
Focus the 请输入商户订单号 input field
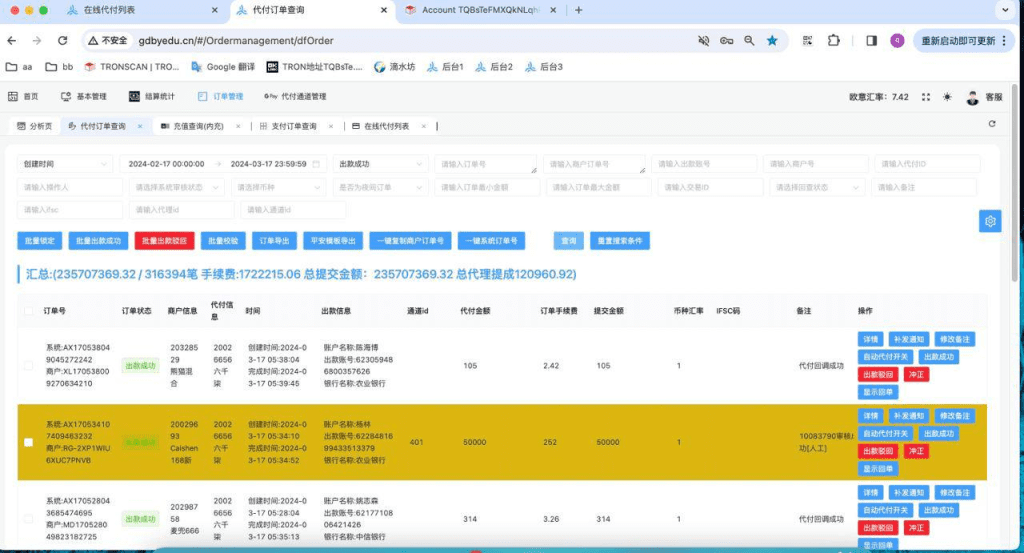(x=594, y=164)
